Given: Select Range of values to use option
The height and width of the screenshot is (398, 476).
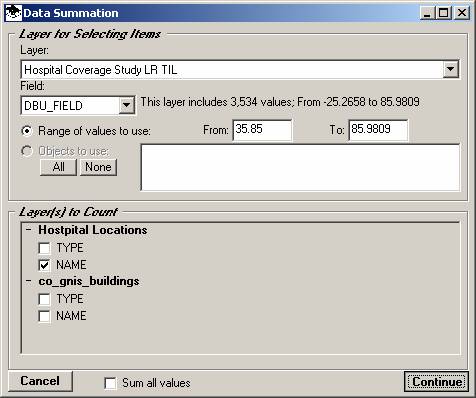Looking at the screenshot, I should click(27, 131).
